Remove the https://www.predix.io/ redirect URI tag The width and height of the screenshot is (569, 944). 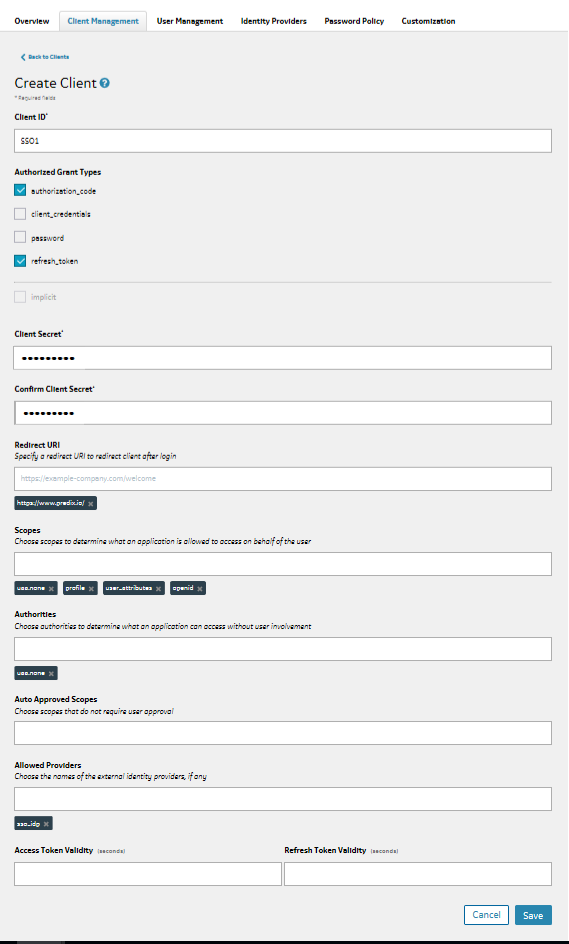(90, 504)
